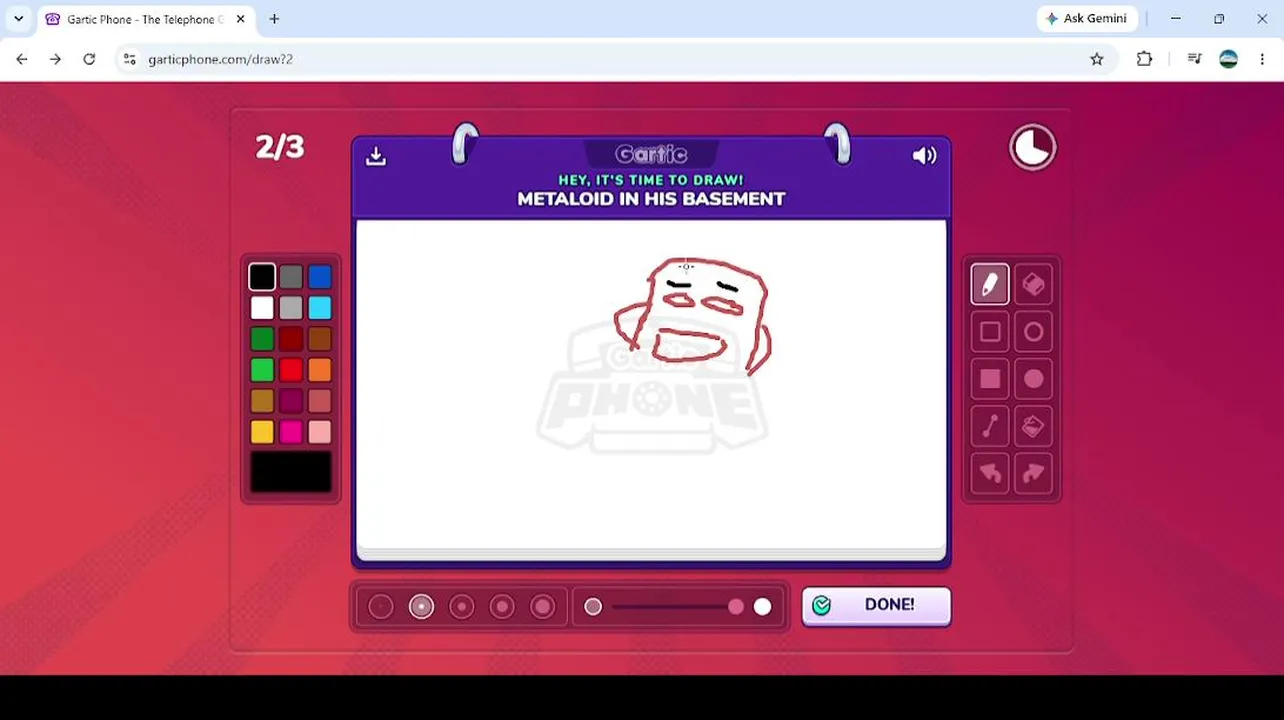
Task: Pick the light gray color swatch
Action: [x=291, y=308]
